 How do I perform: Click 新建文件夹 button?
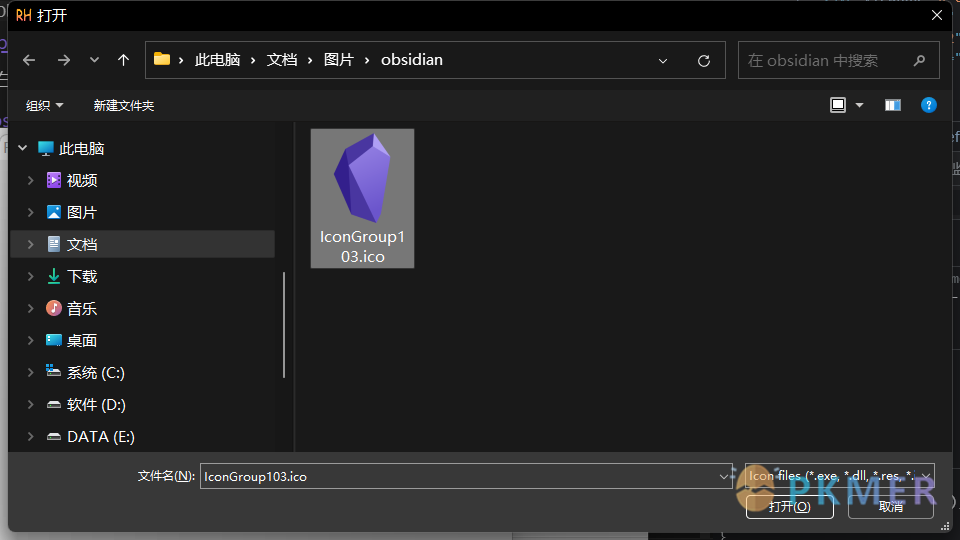click(x=124, y=106)
